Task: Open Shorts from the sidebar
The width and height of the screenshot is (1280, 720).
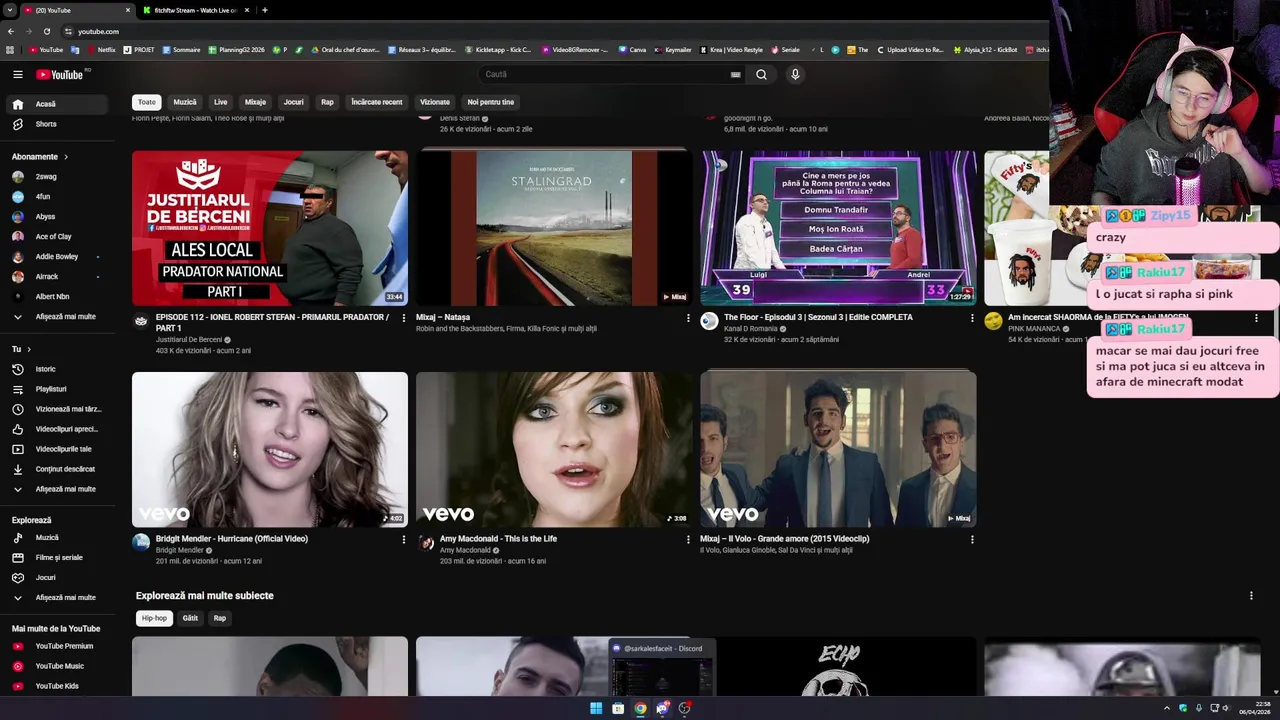Action: pyautogui.click(x=57, y=124)
